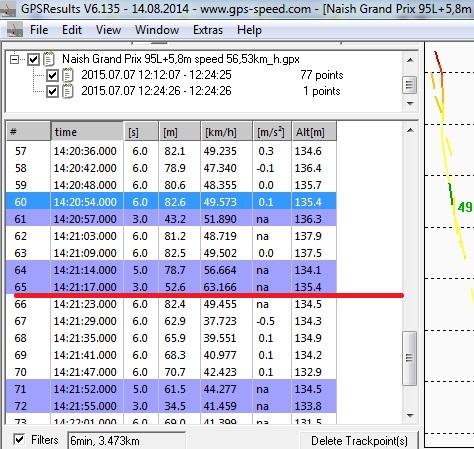Viewport: 474px width, 449px height.
Task: Select row 66 time 14:21:23.000
Action: pyautogui.click(x=85, y=304)
